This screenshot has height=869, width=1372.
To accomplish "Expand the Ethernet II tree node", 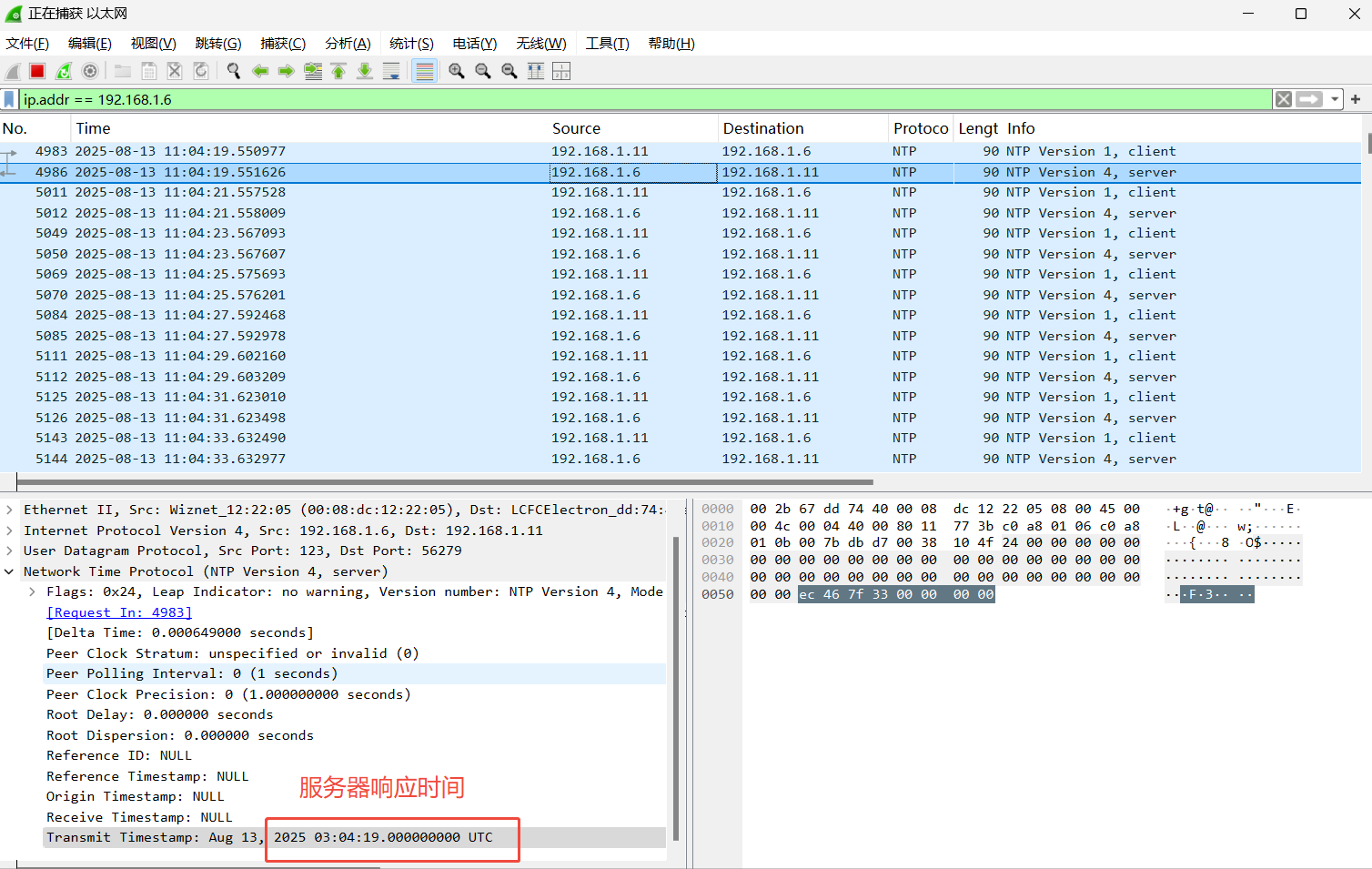I will pos(9,510).
